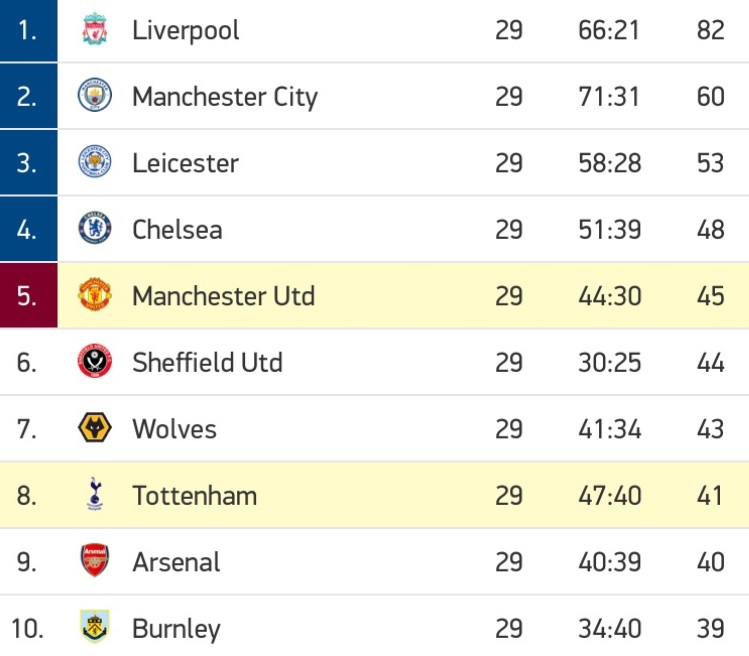Click the Sheffield Utd club crest

tap(95, 361)
